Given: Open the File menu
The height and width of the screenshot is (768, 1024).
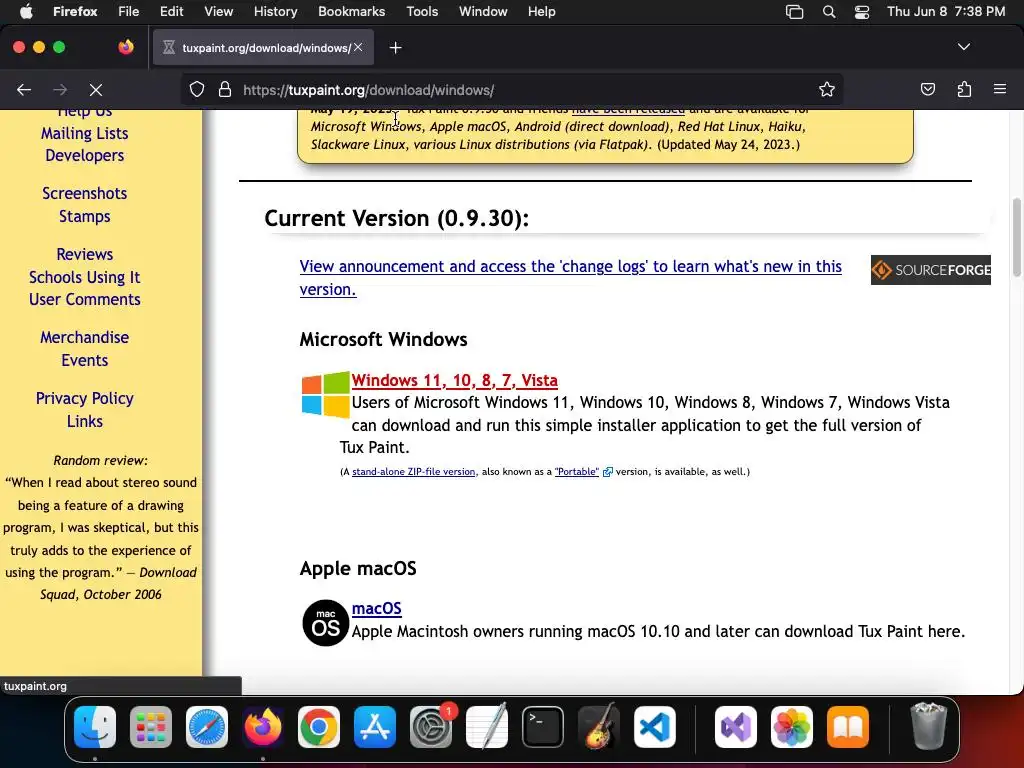Looking at the screenshot, I should point(128,11).
